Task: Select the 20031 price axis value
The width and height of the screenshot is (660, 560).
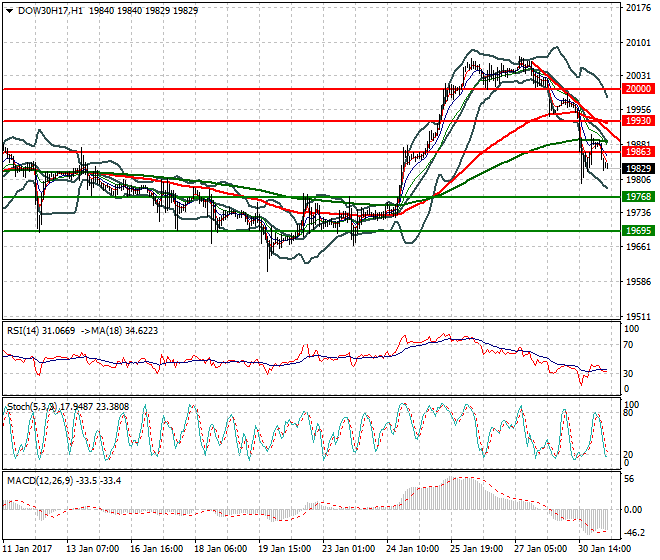Action: pos(638,76)
